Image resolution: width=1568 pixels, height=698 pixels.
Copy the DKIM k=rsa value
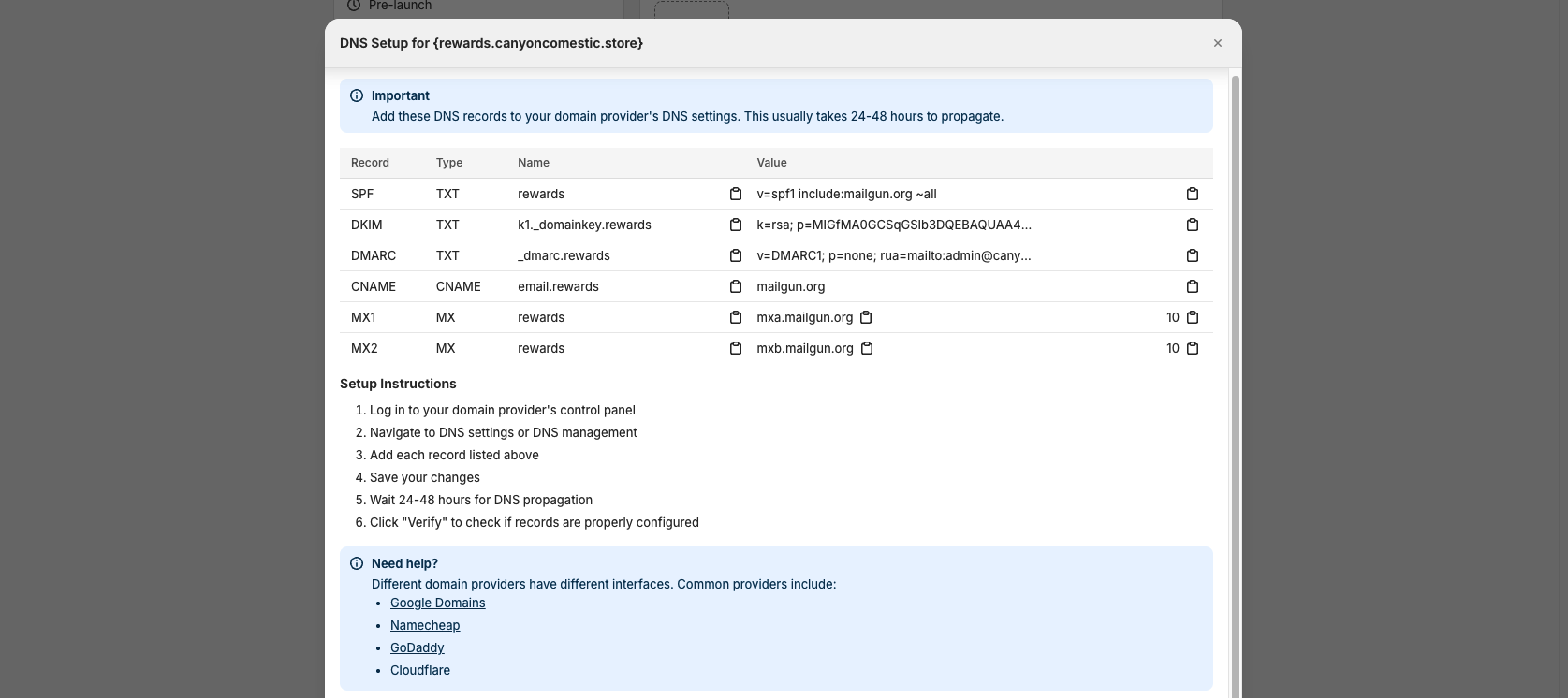tap(1192, 225)
